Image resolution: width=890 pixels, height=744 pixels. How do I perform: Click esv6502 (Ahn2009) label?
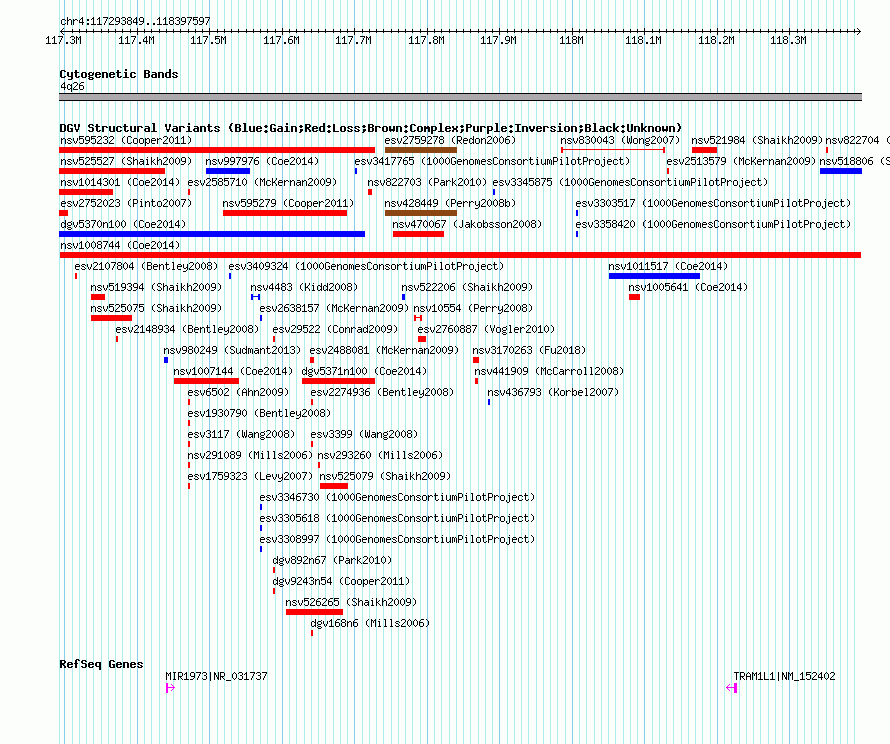[x=238, y=392]
